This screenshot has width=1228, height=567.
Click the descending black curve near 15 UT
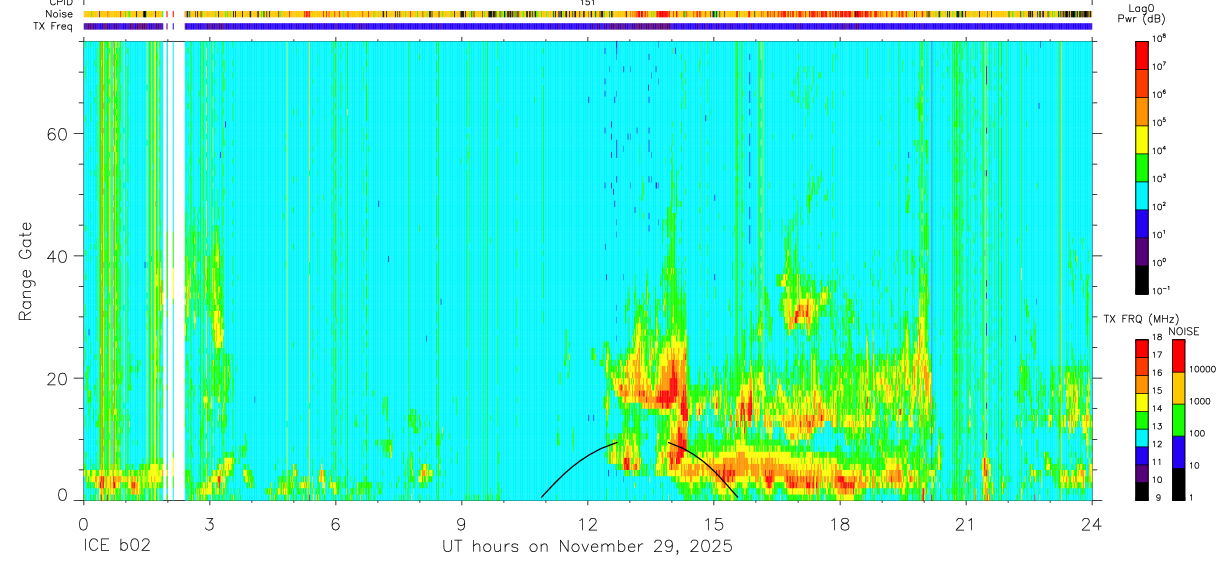(703, 468)
